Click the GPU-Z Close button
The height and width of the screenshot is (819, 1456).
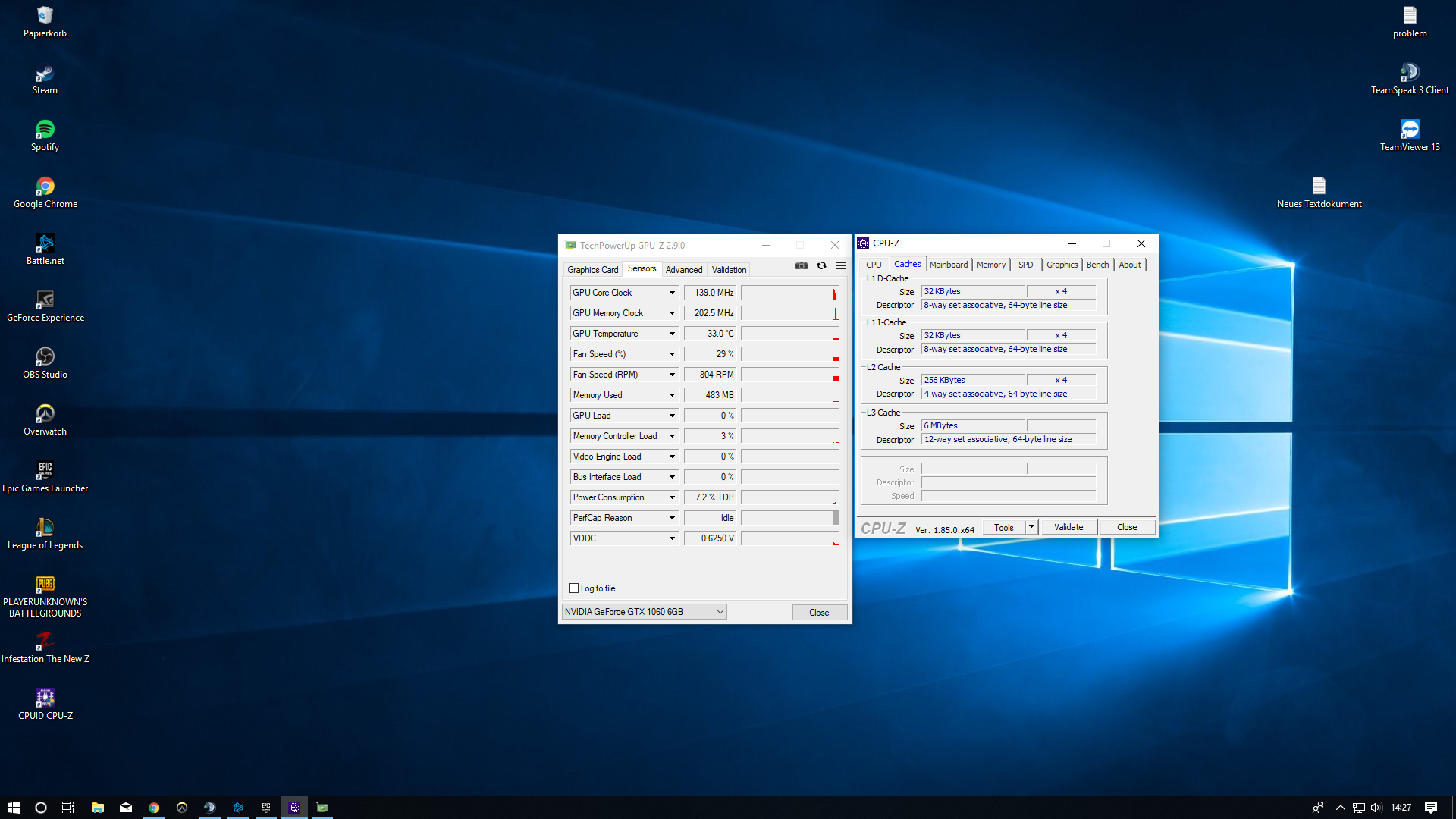coord(819,613)
